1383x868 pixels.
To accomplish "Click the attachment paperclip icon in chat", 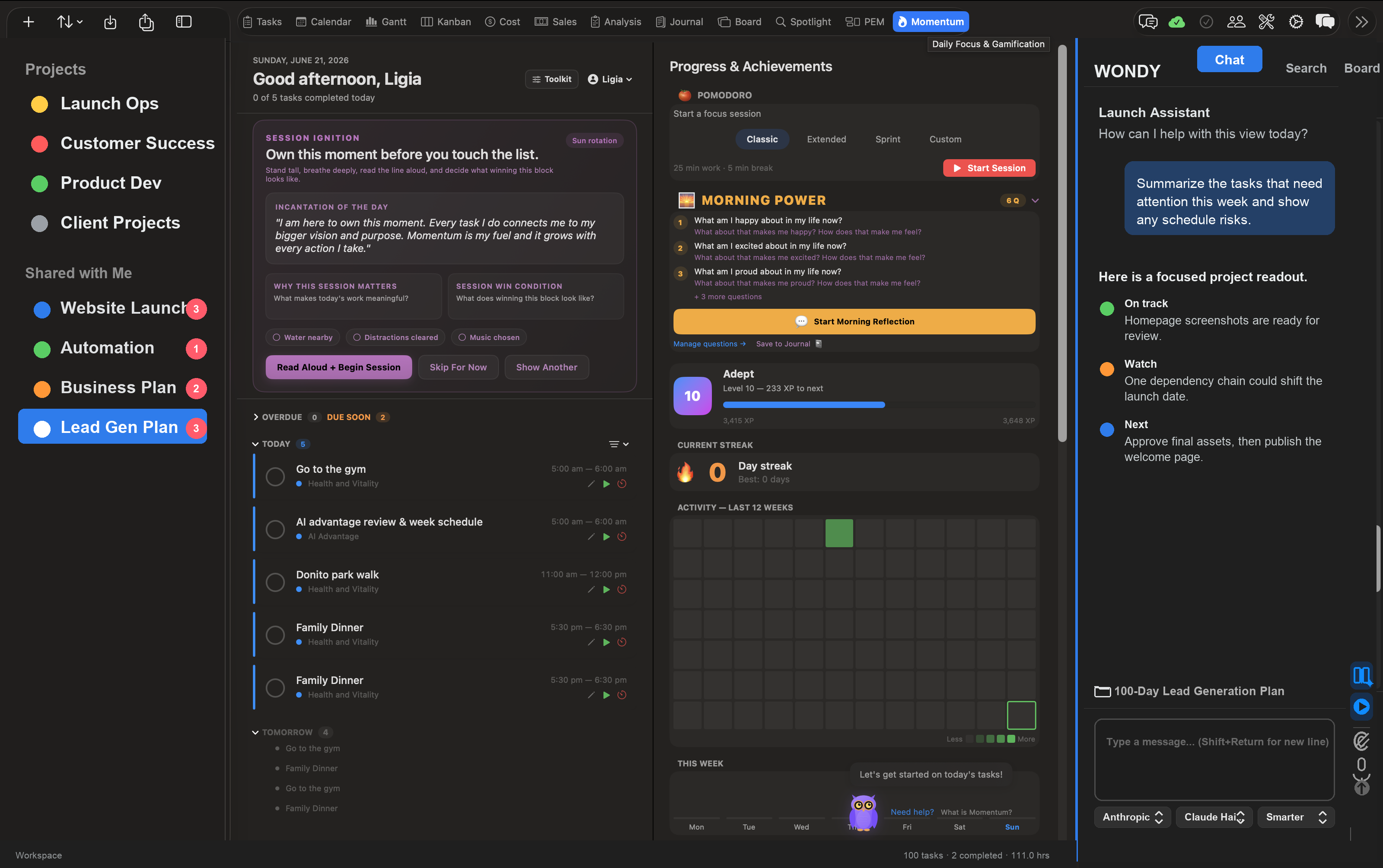I will coord(1361,741).
